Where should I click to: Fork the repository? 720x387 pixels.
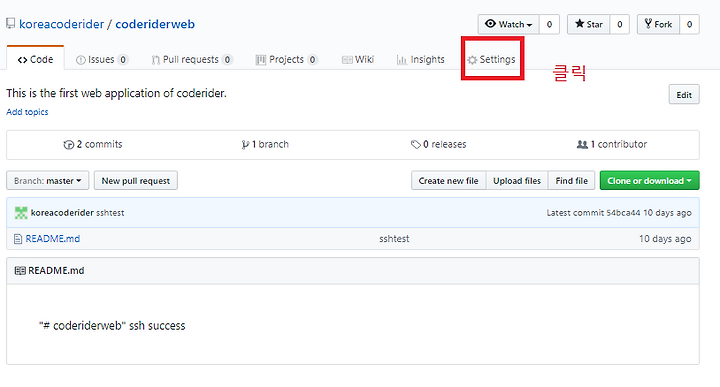658,24
